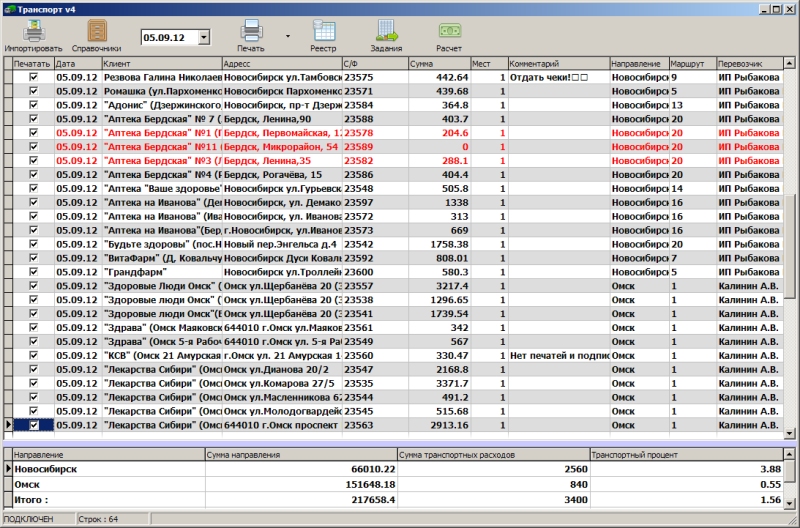Expand the Печать dropdown arrow
This screenshot has height=528, width=800.
pos(288,36)
